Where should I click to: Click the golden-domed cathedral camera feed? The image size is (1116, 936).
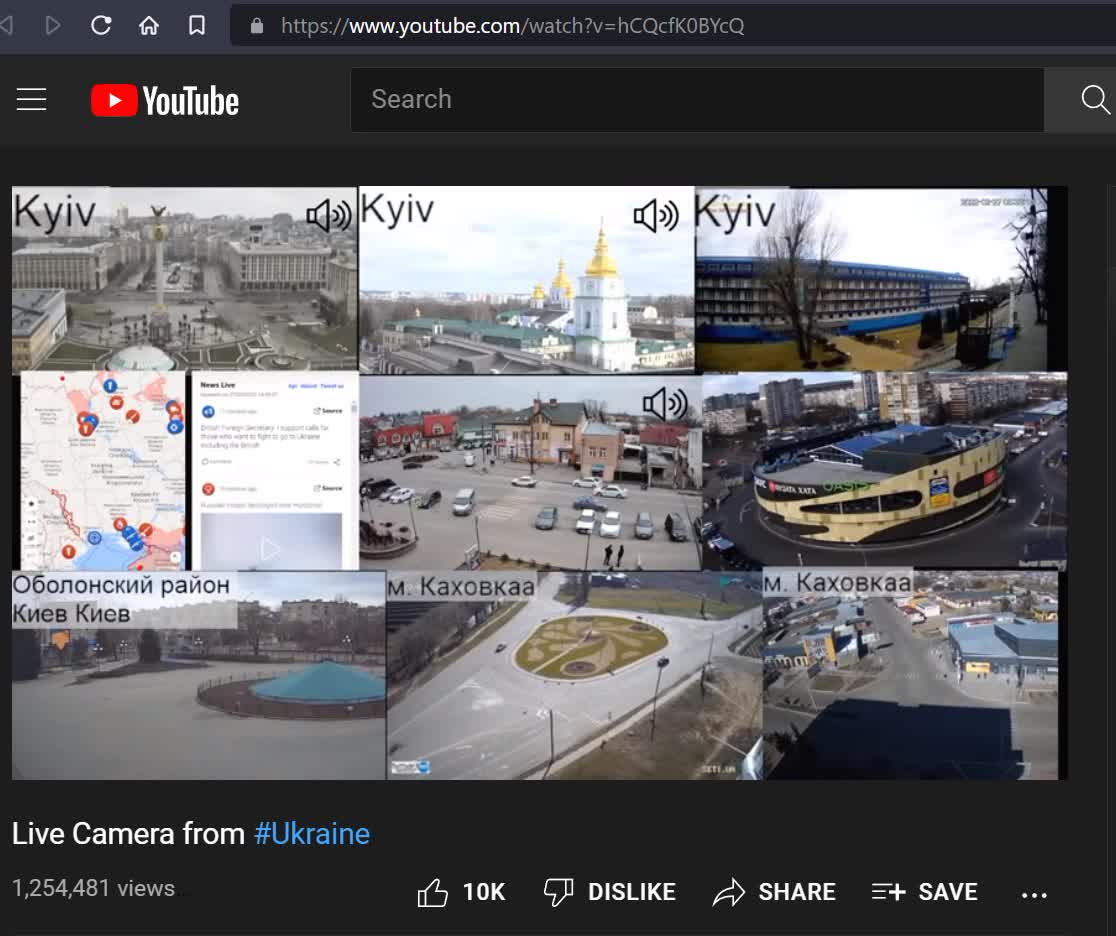point(527,280)
